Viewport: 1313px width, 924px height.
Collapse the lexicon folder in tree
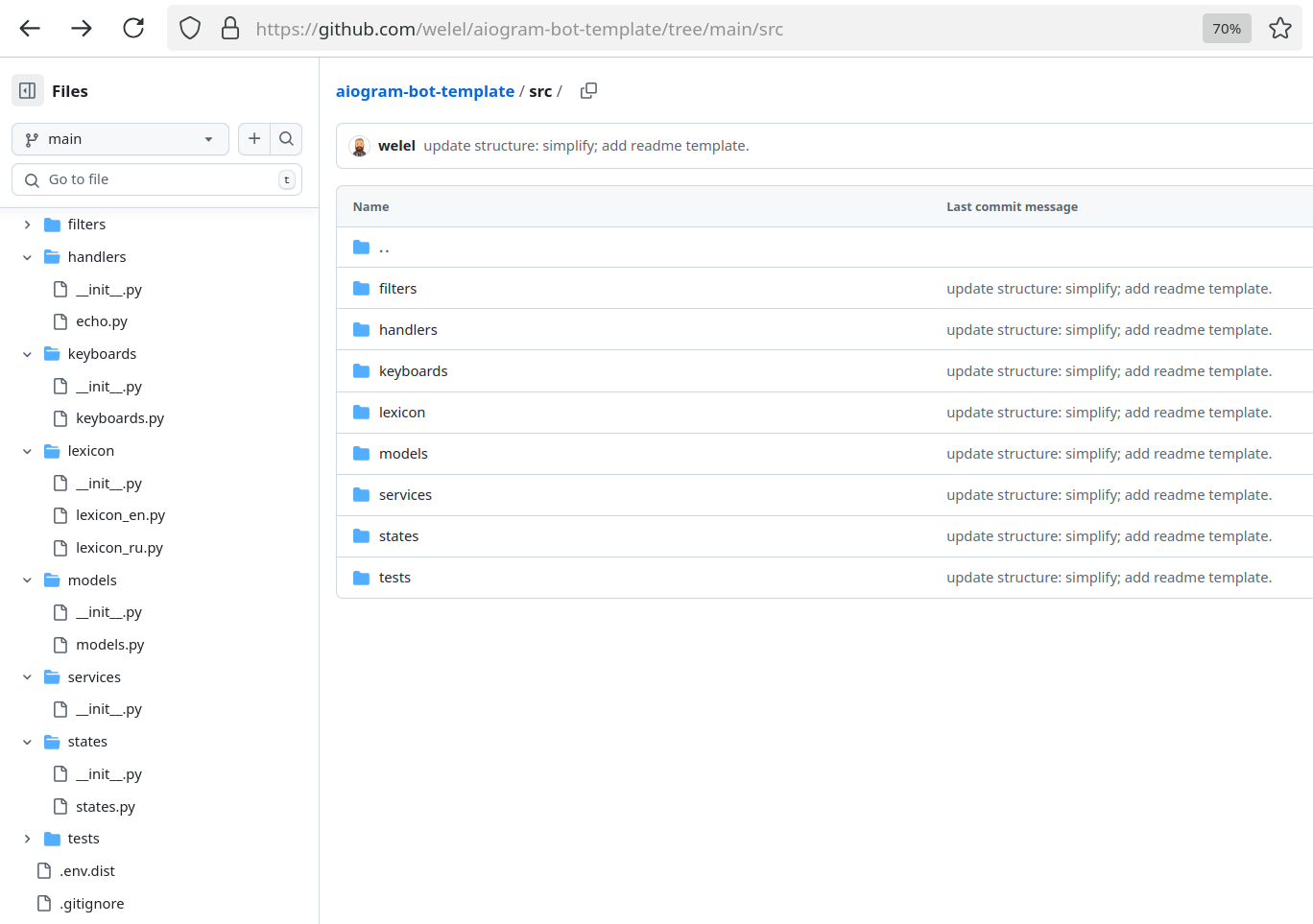27,451
